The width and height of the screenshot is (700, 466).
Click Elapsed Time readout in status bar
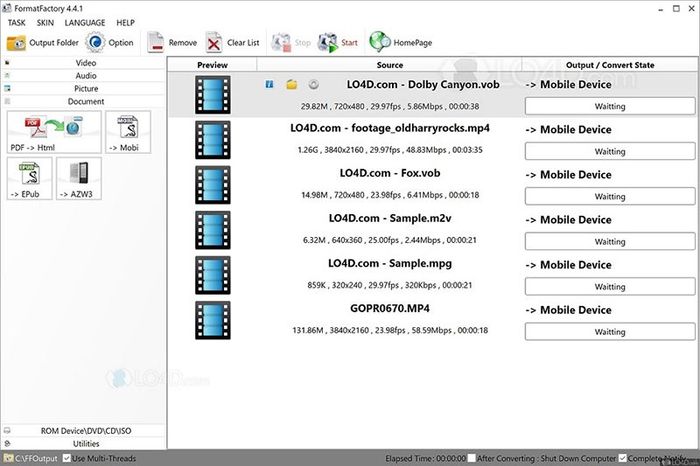(x=425, y=458)
